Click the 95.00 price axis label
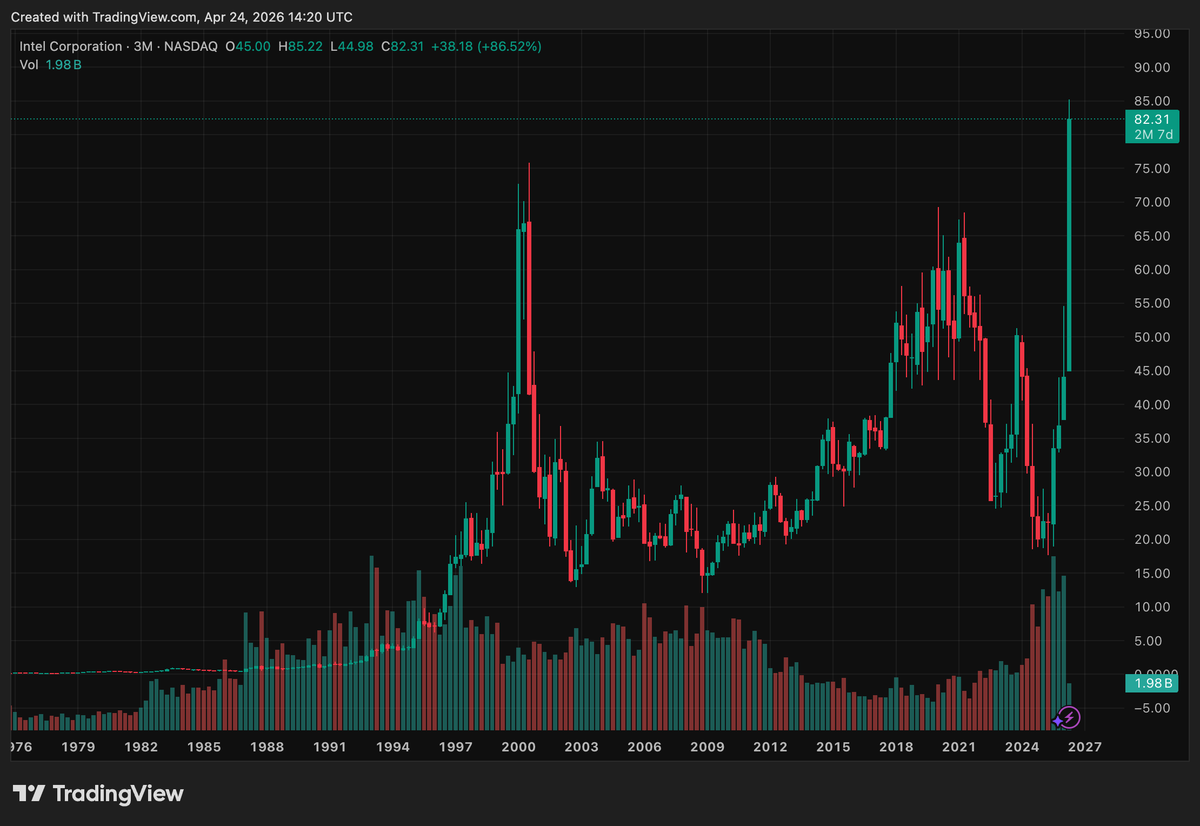 pyautogui.click(x=1152, y=34)
